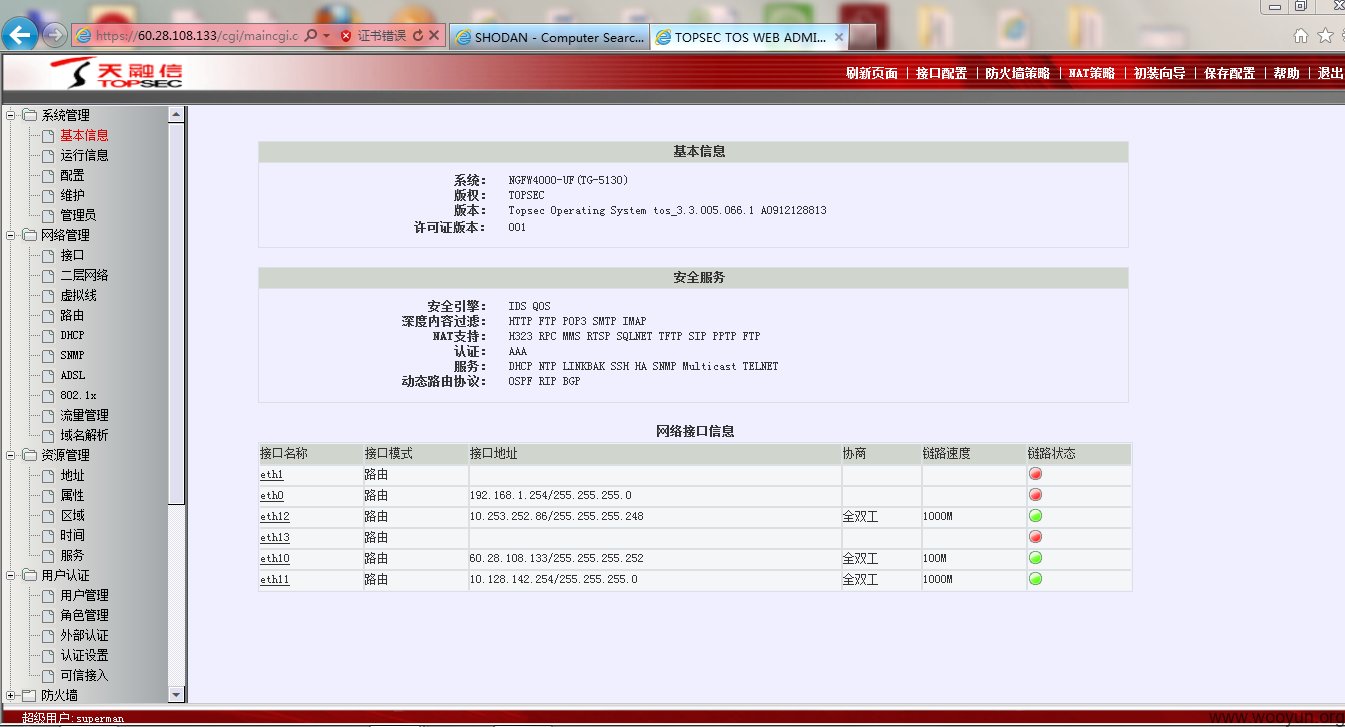Image resolution: width=1345 pixels, height=727 pixels.
Task: Click the red certificate error shield icon
Action: click(x=346, y=35)
